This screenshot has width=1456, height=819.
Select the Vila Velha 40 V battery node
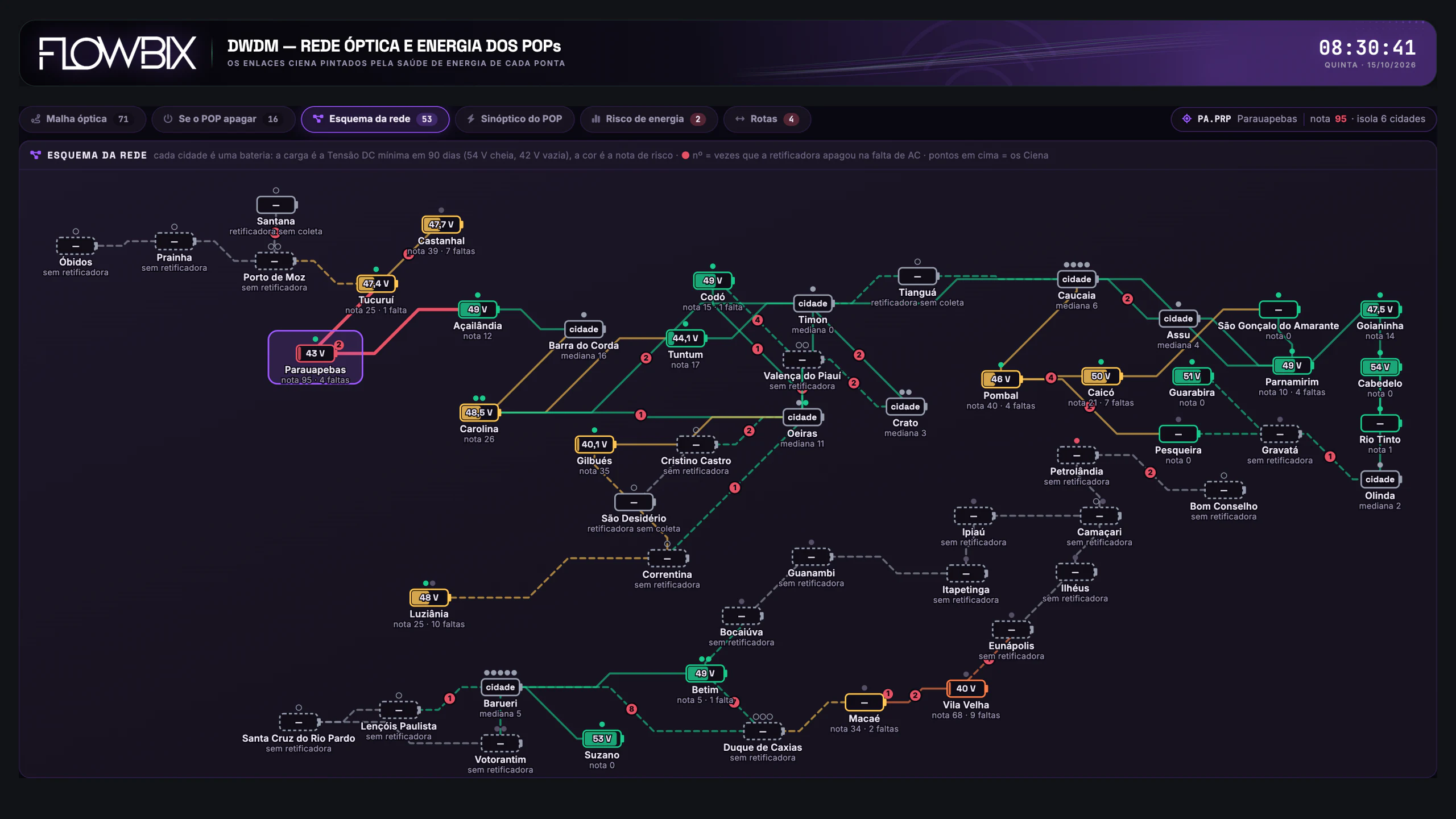coord(966,688)
